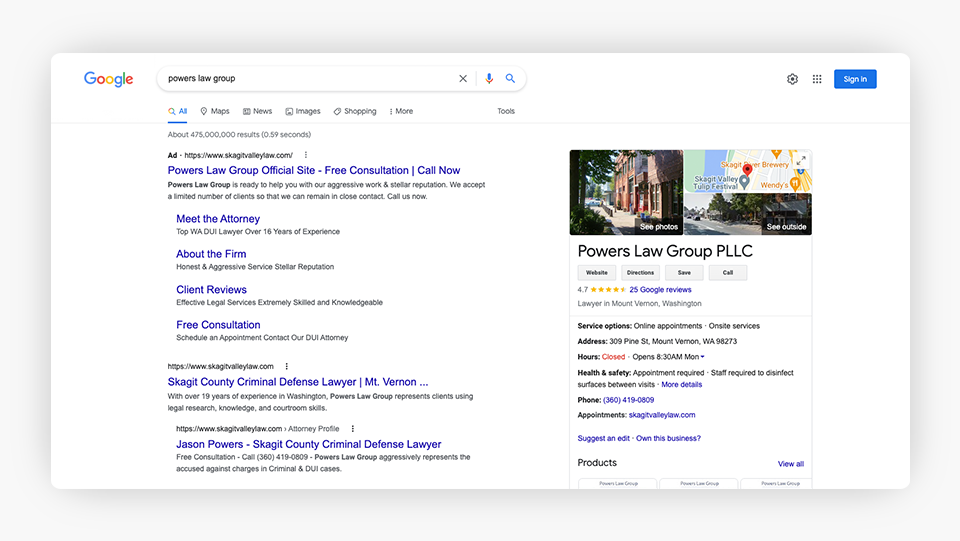Open the Google apps grid

[817, 79]
